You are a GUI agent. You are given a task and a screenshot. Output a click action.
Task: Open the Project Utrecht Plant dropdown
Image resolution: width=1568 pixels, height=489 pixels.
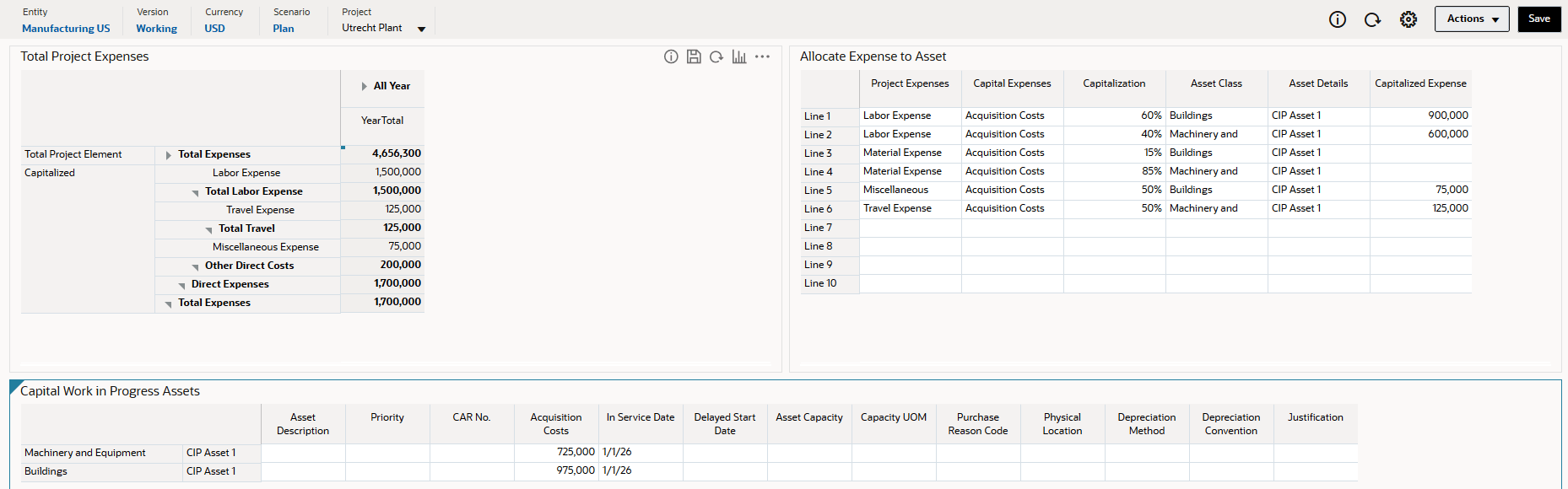pyautogui.click(x=384, y=28)
